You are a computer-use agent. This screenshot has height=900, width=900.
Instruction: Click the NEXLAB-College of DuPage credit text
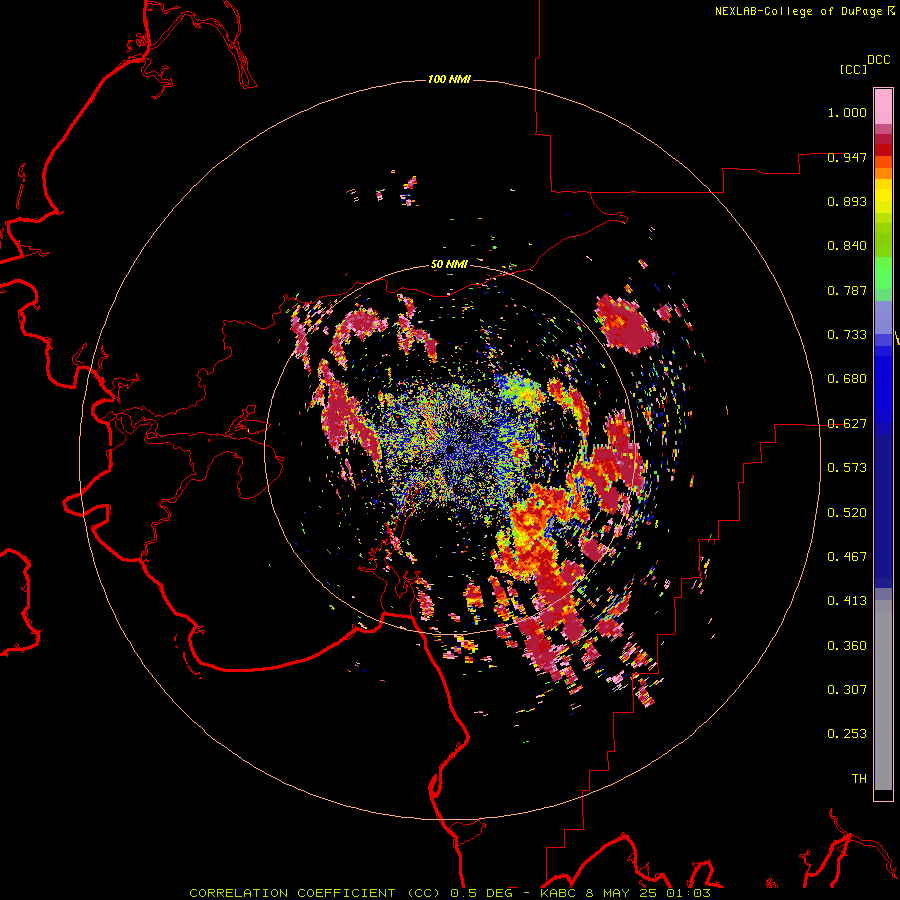(799, 11)
